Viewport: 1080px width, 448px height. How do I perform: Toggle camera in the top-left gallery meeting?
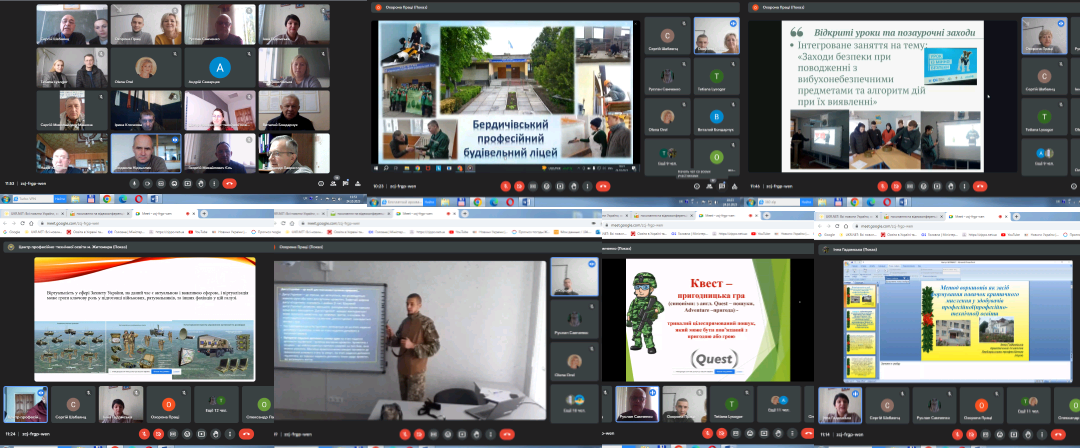coord(148,184)
